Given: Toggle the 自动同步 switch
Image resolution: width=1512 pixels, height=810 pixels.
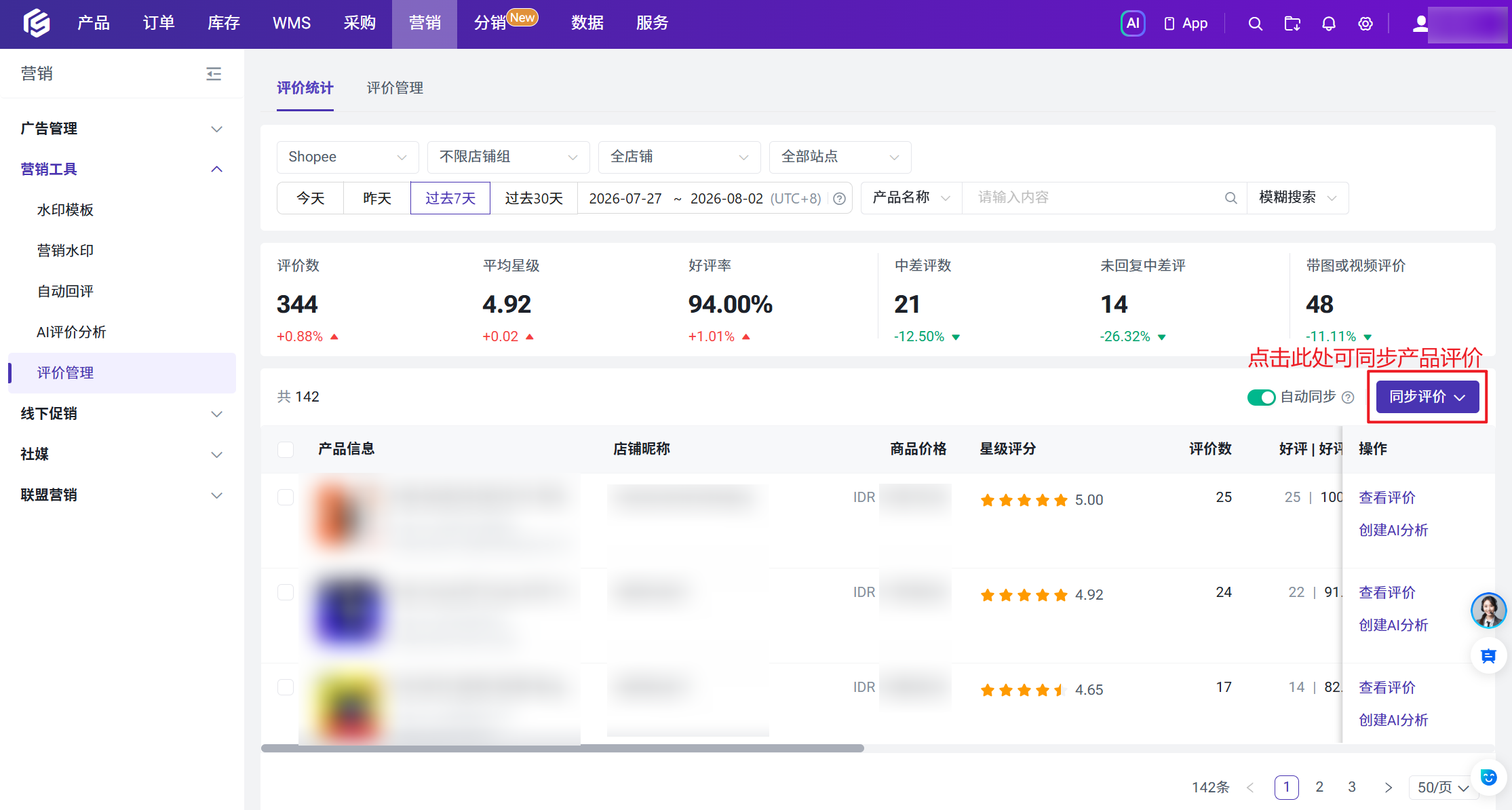Looking at the screenshot, I should coord(1261,398).
